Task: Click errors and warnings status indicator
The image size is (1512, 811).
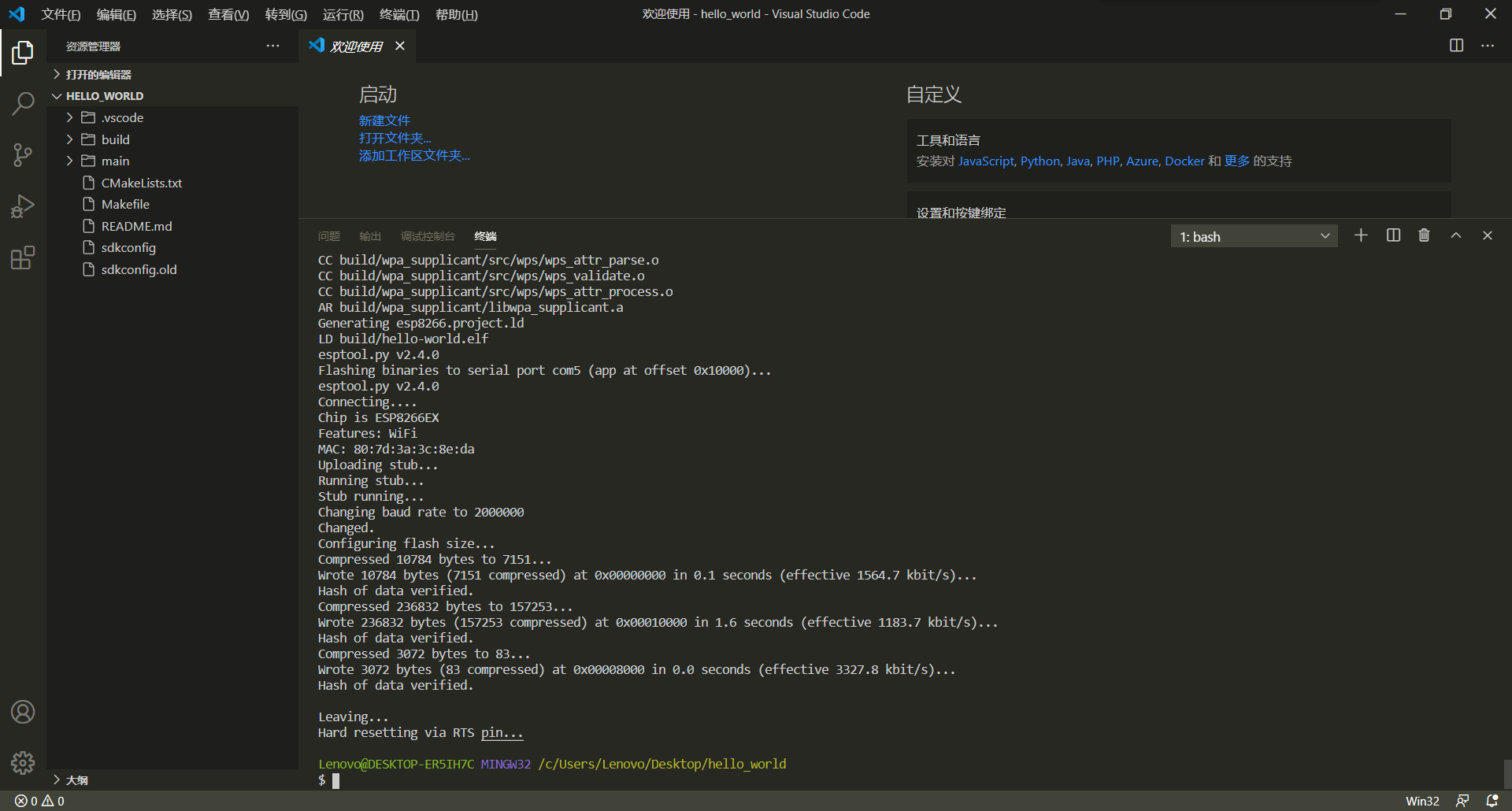Action: click(x=39, y=801)
